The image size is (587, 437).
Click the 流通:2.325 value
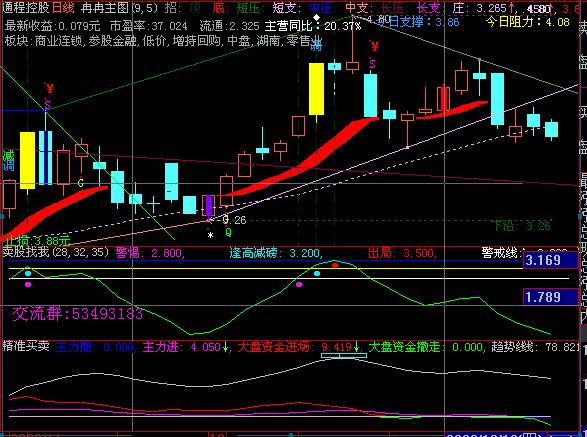coord(229,26)
